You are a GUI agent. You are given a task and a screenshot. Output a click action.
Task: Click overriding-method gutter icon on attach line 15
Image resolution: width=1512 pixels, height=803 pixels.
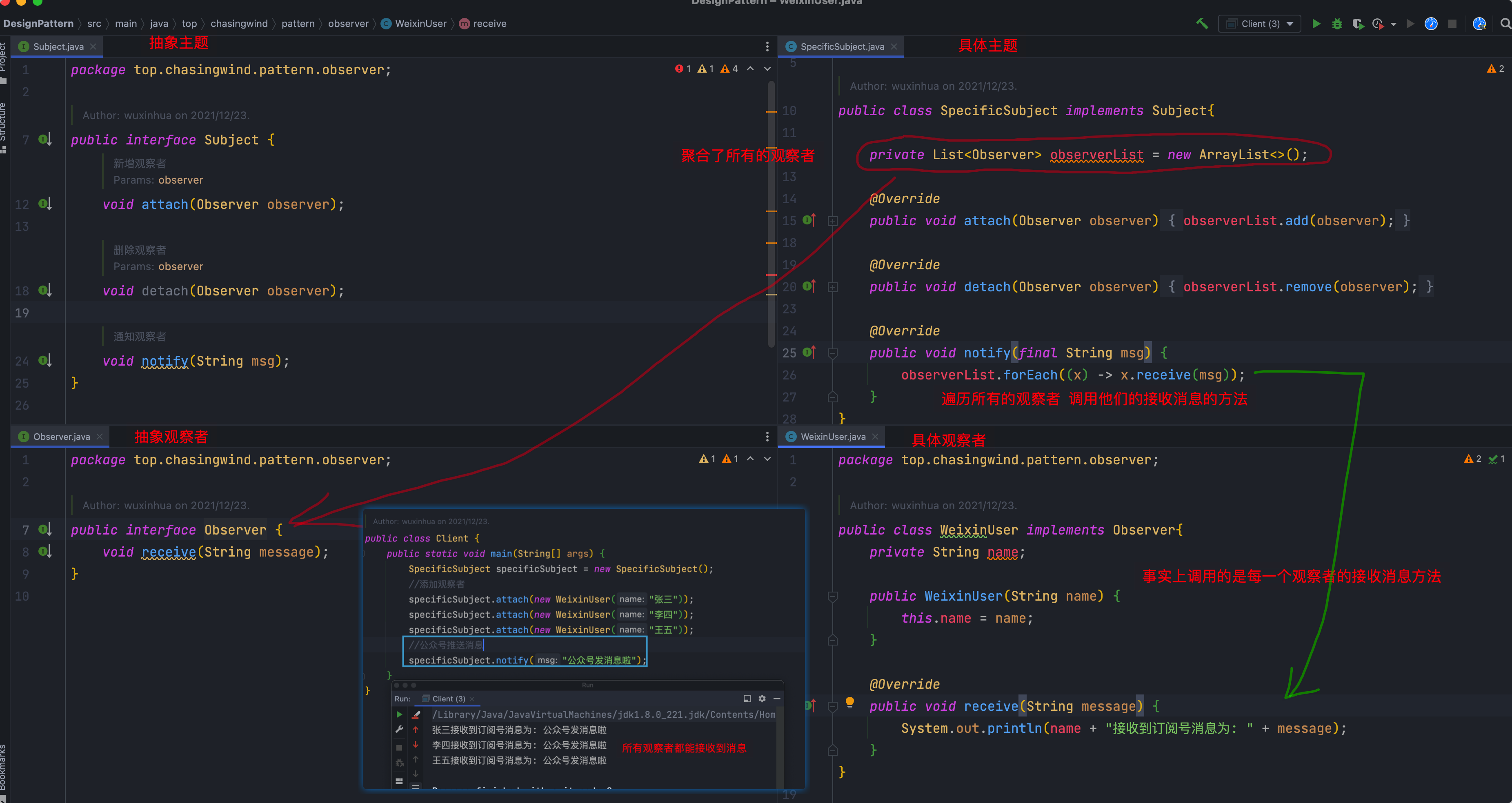[809, 221]
